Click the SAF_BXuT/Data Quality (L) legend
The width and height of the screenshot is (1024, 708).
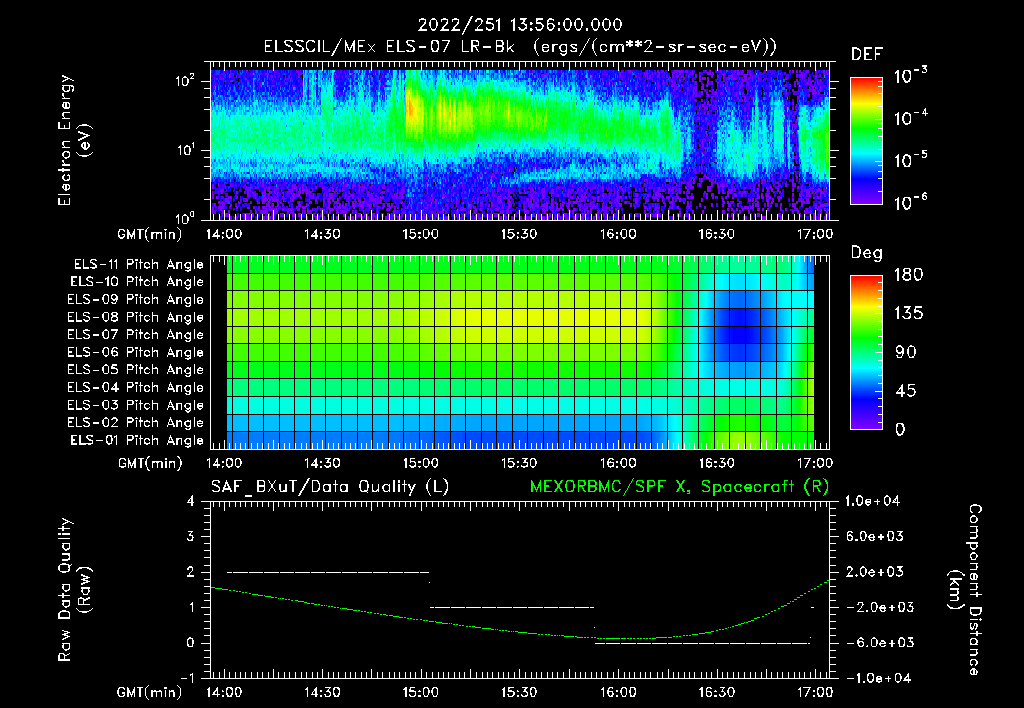tap(330, 487)
